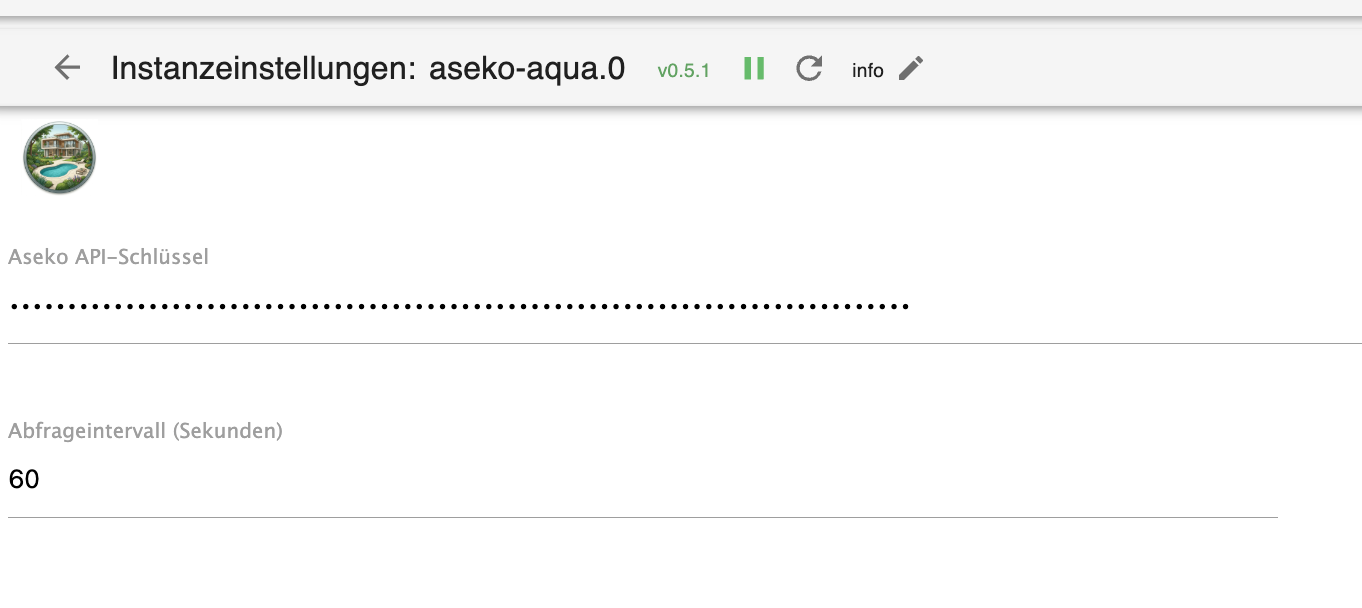Screen dimensions: 1362x608
Task: Click the value 60 in polling interval
Action: pos(24,480)
